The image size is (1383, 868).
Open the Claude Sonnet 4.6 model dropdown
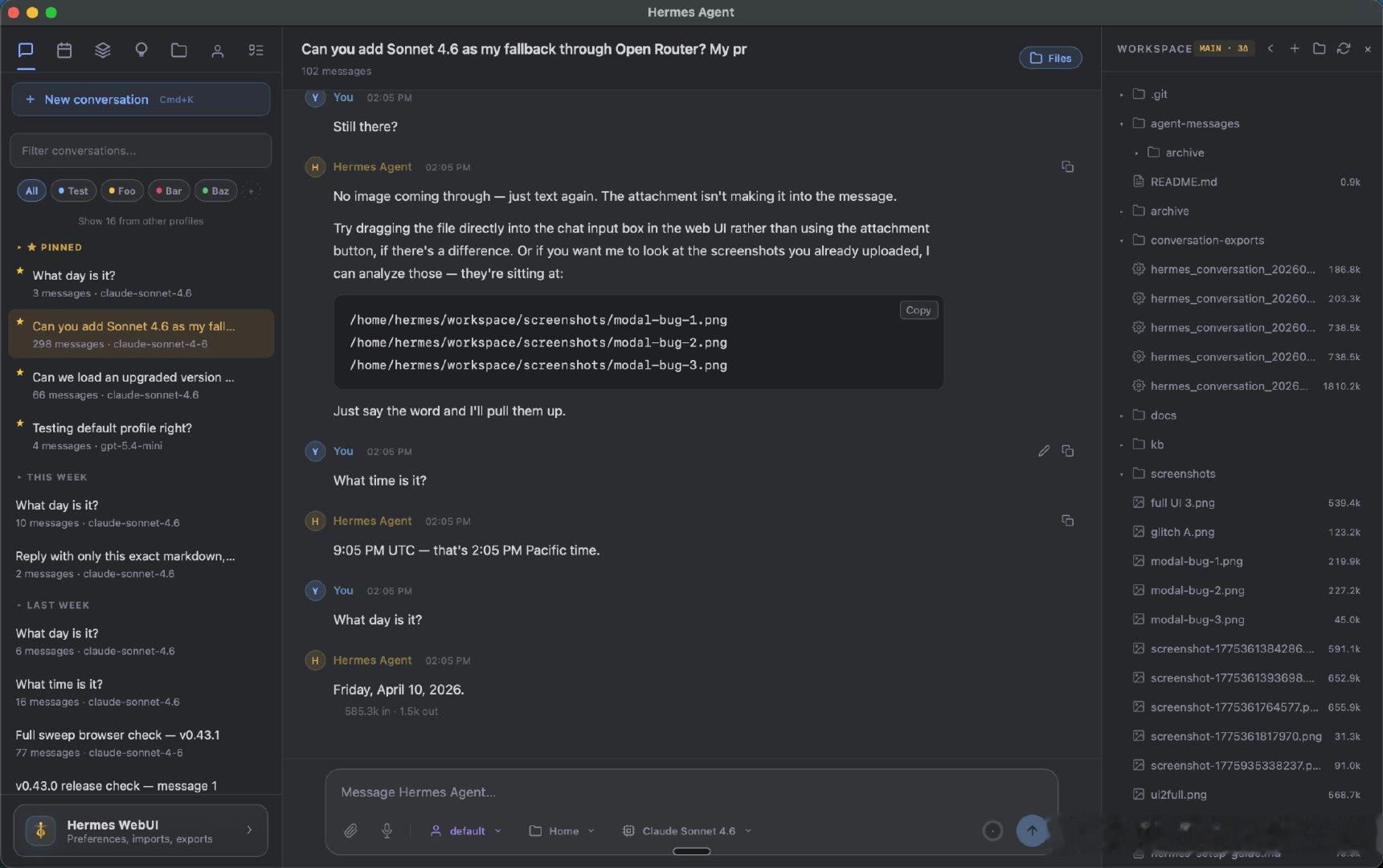[688, 831]
